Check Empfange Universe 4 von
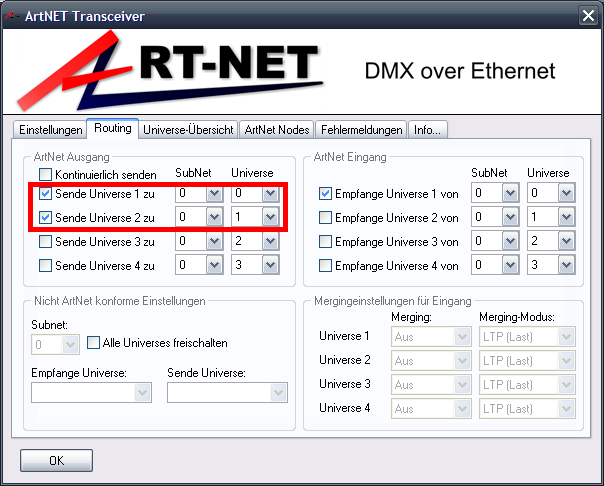604x486 pixels. 325,266
